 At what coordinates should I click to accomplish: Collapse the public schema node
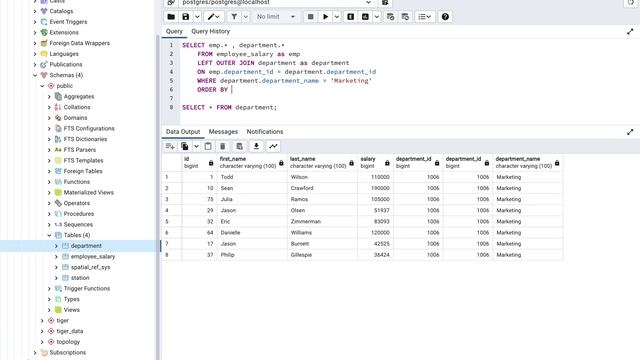click(42, 86)
